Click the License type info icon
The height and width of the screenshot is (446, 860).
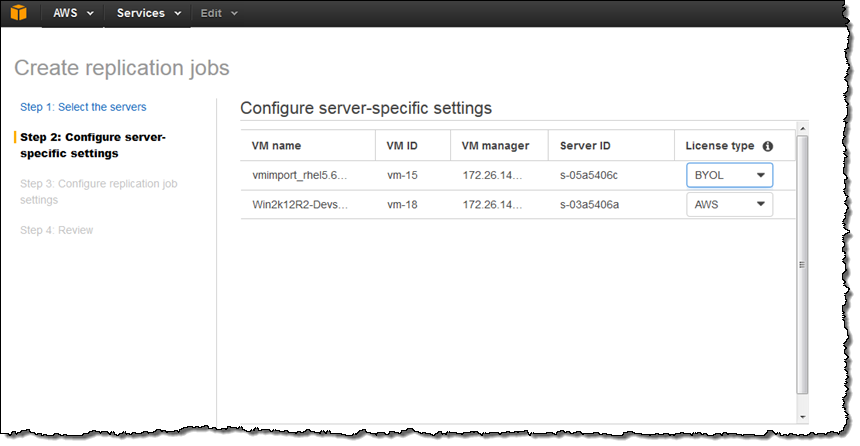(x=768, y=146)
